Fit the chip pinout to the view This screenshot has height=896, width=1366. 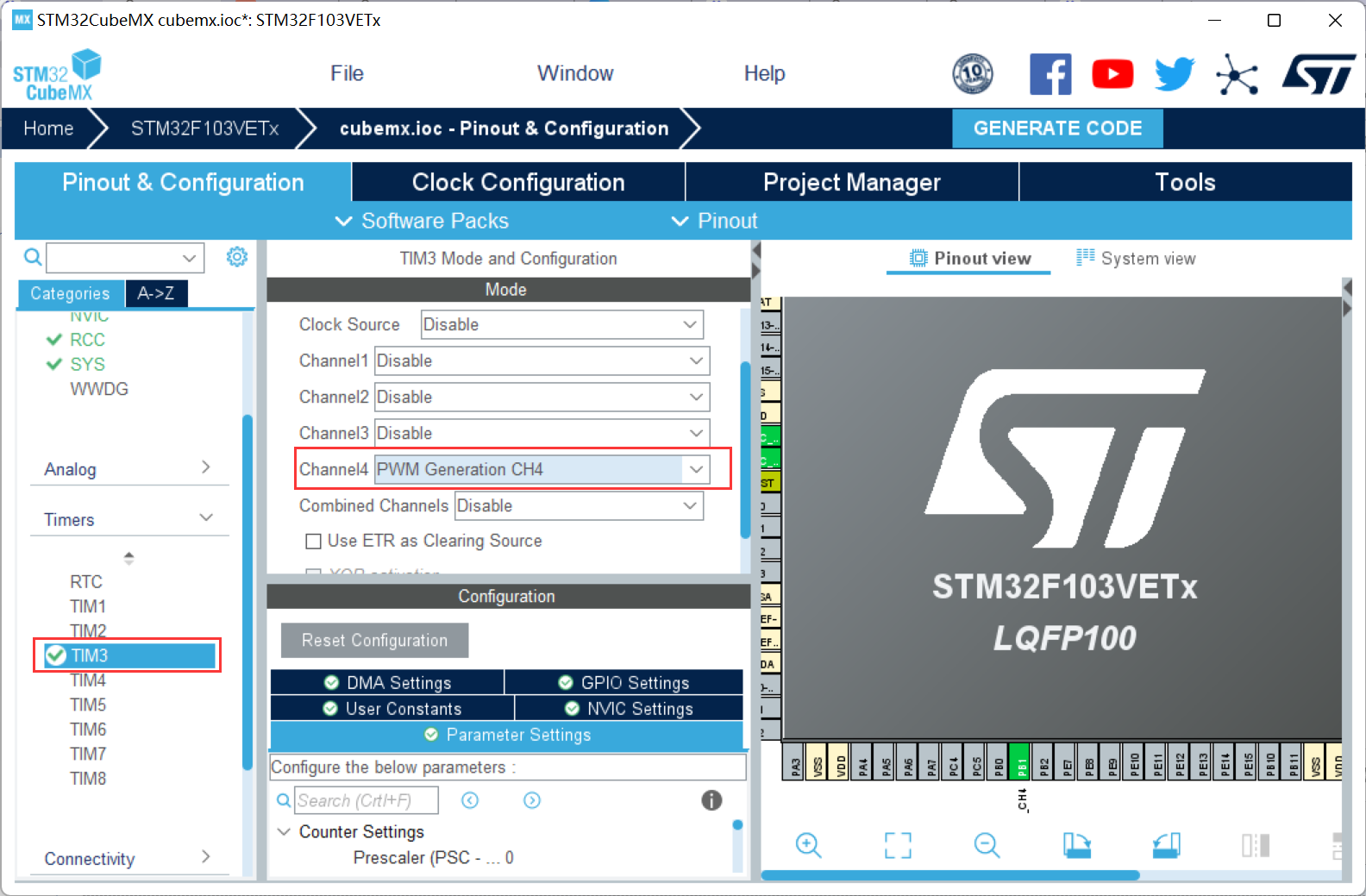coord(898,845)
